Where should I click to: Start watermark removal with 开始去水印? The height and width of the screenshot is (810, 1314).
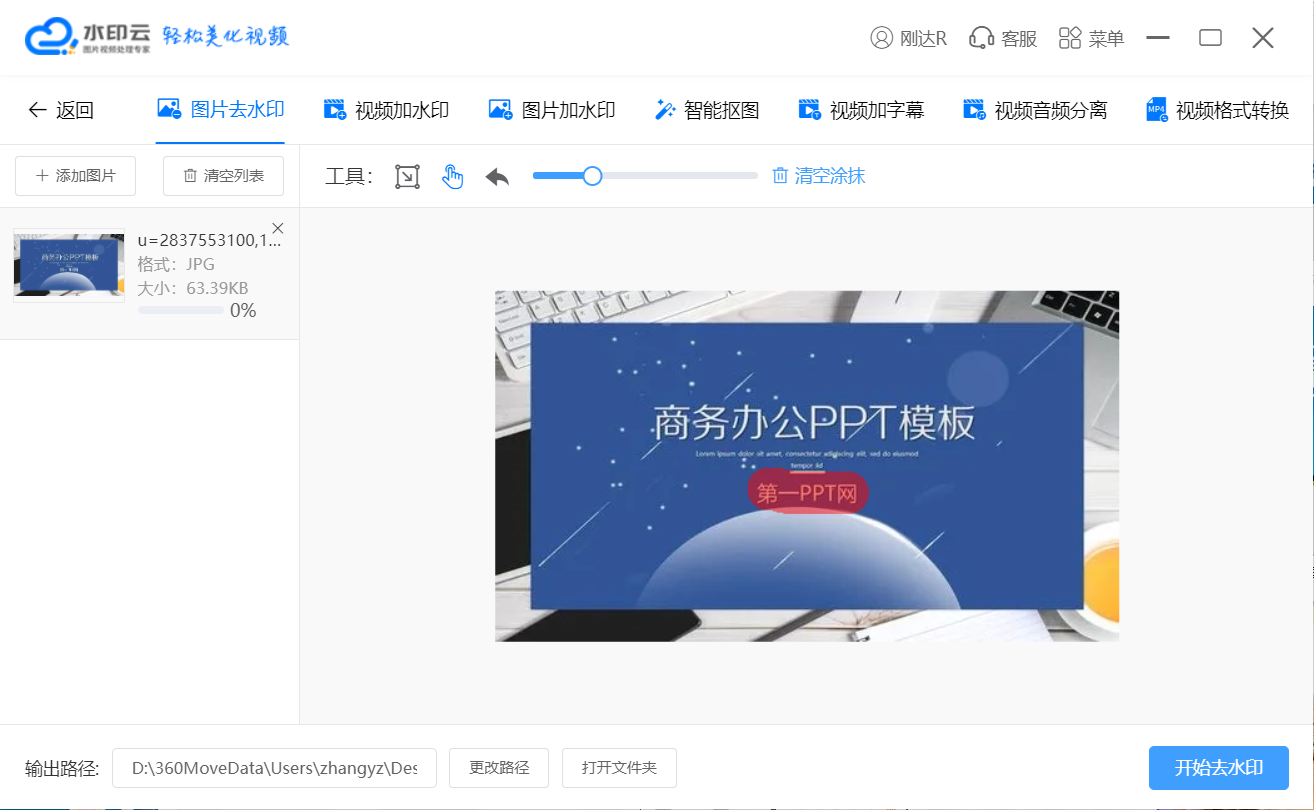[1218, 768]
